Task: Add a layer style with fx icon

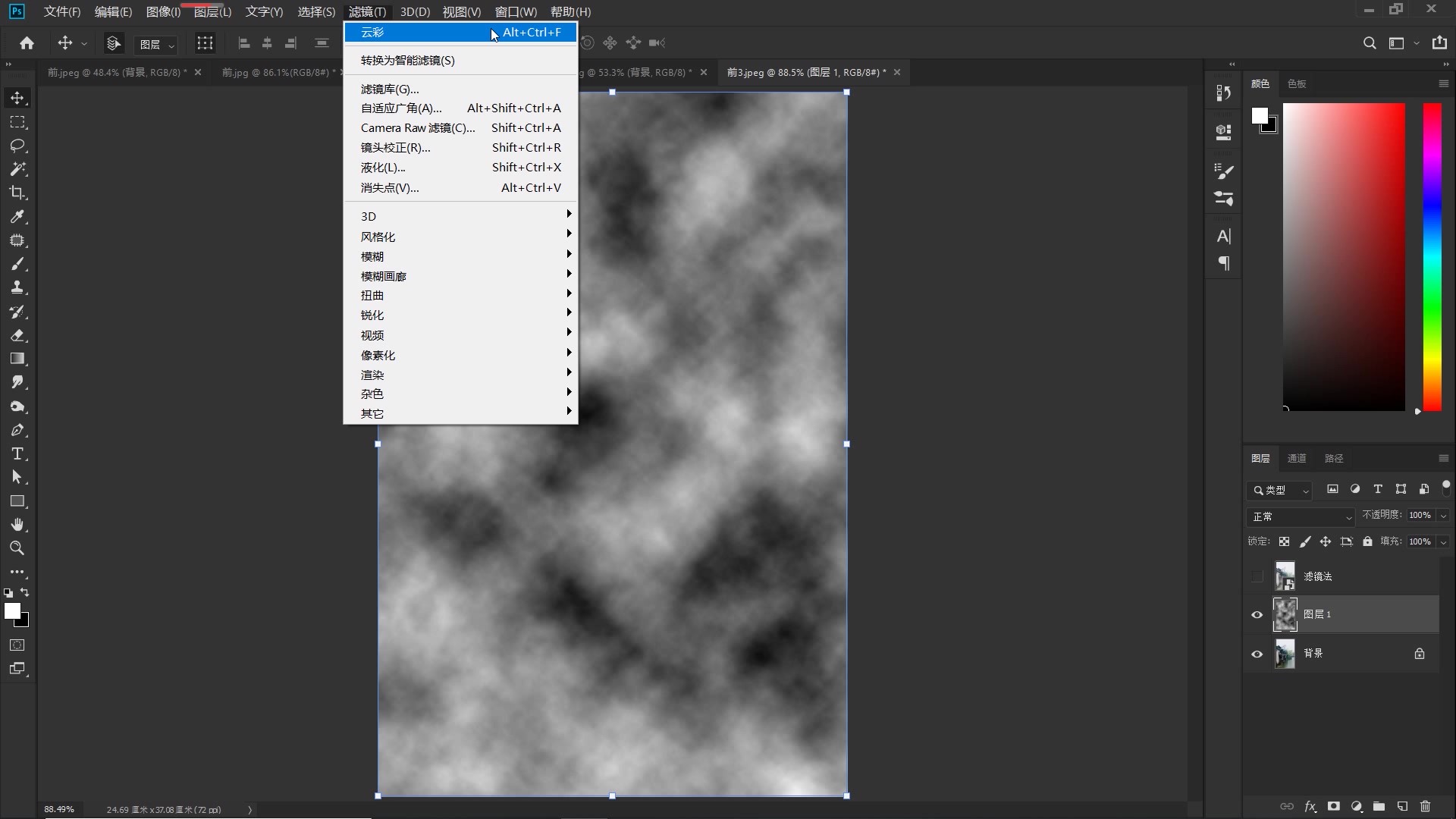Action: [x=1310, y=806]
